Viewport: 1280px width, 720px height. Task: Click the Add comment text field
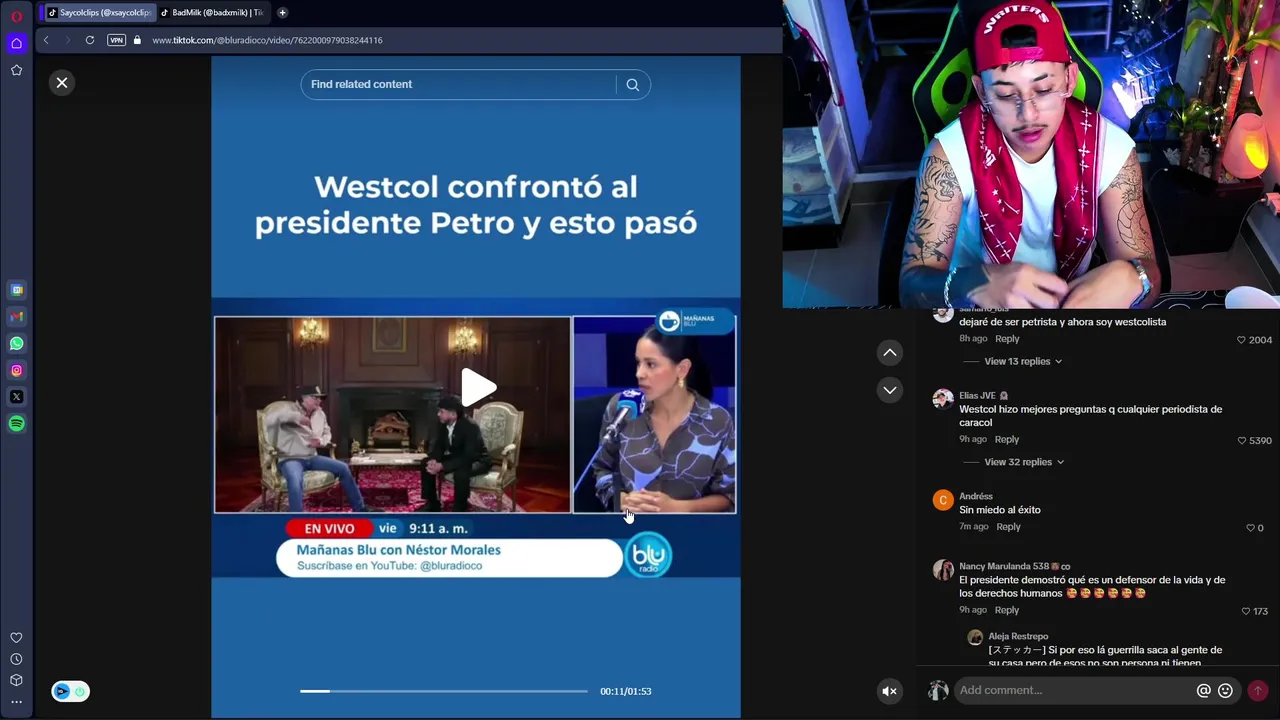[1073, 690]
